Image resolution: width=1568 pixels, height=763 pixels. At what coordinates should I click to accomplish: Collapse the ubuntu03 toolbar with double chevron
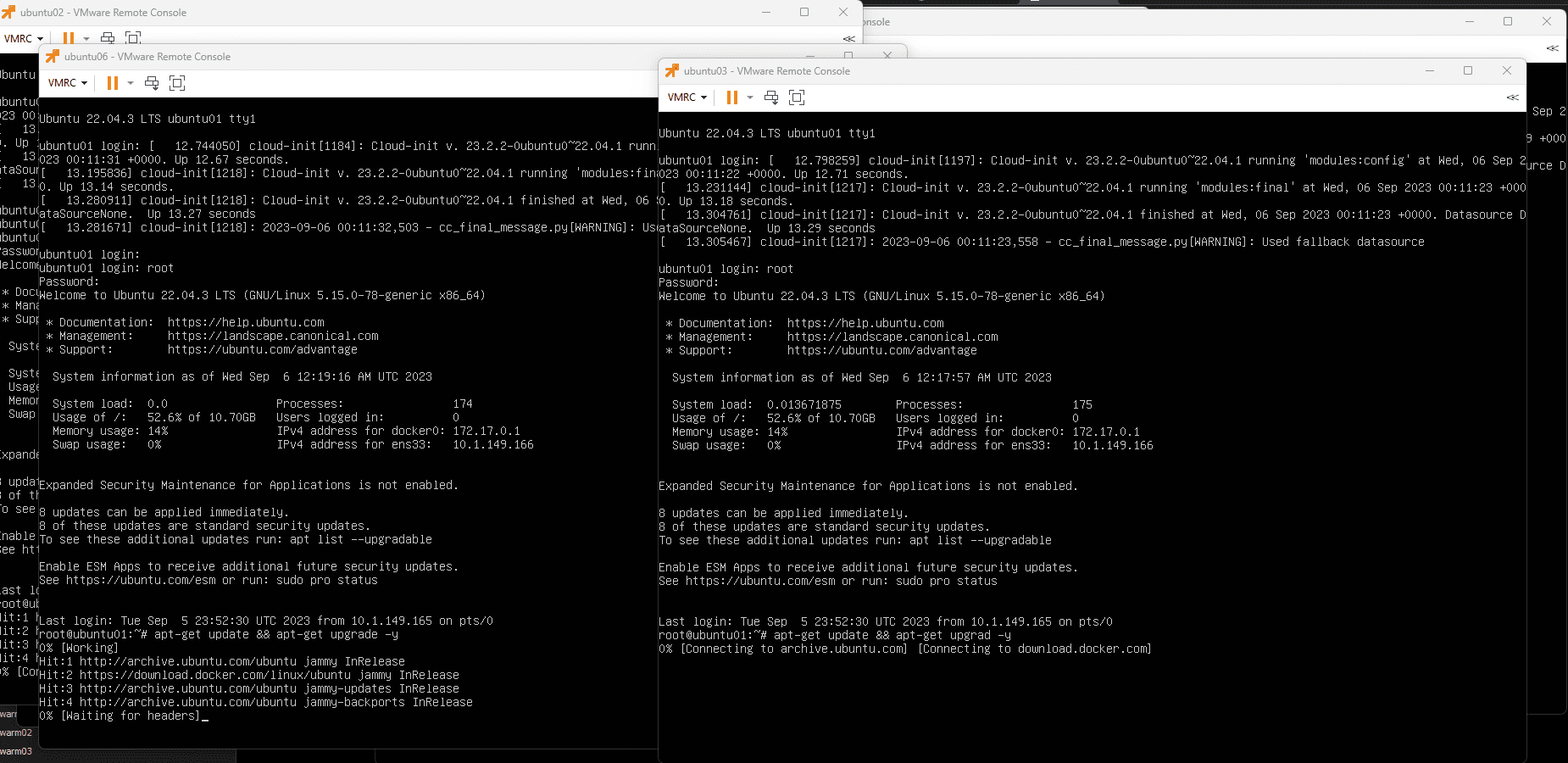pyautogui.click(x=1513, y=97)
